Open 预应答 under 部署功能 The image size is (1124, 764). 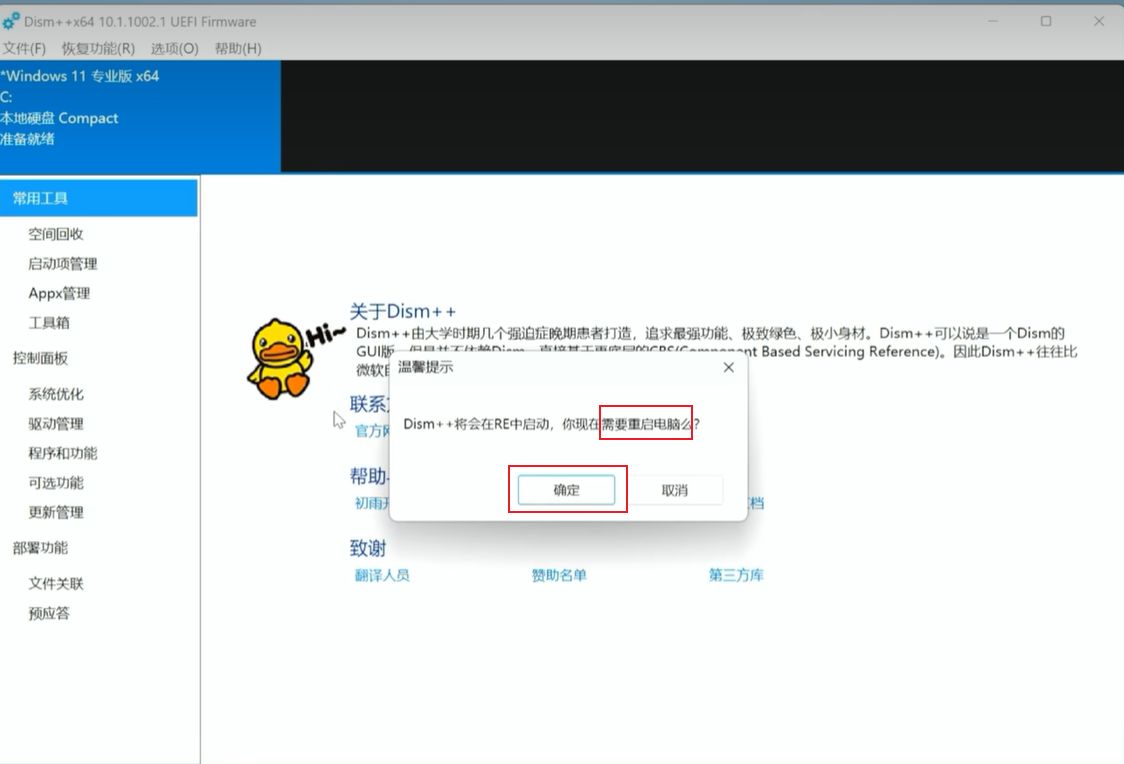click(x=49, y=613)
